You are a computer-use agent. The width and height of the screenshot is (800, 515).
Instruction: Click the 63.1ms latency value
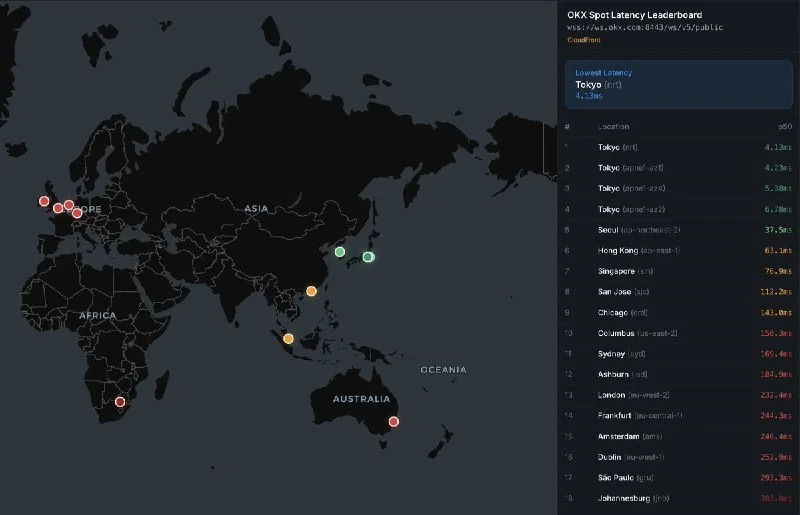778,251
